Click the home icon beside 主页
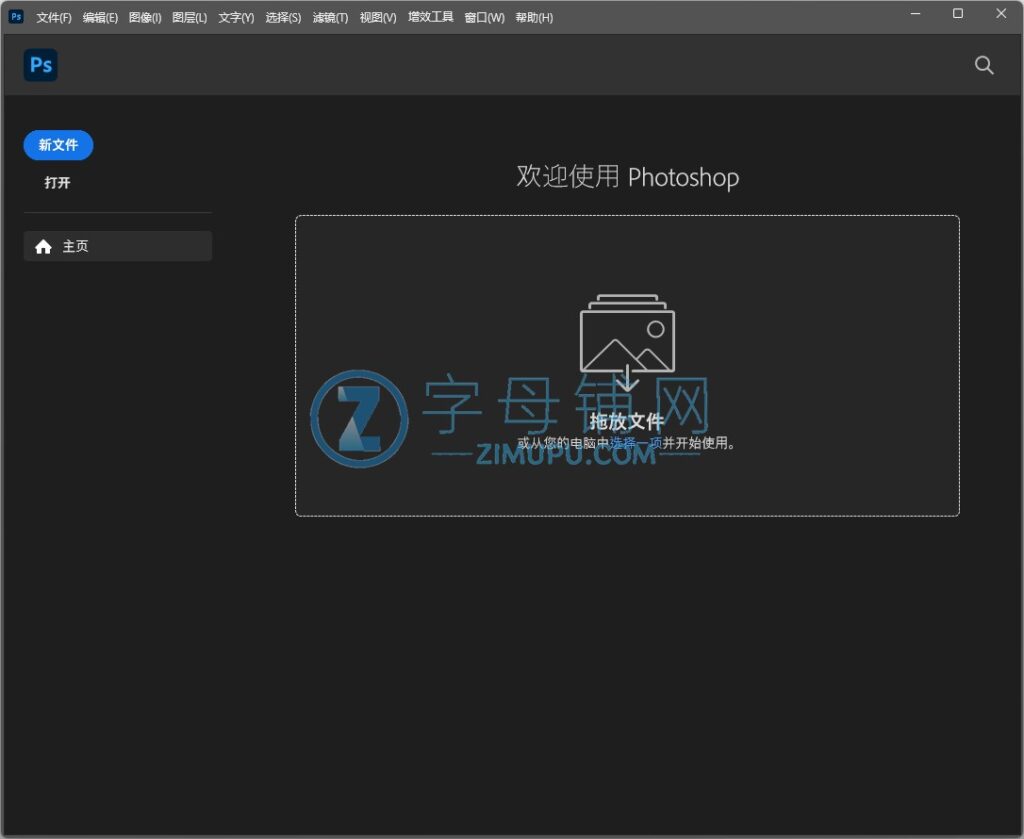The image size is (1024, 839). [43, 246]
